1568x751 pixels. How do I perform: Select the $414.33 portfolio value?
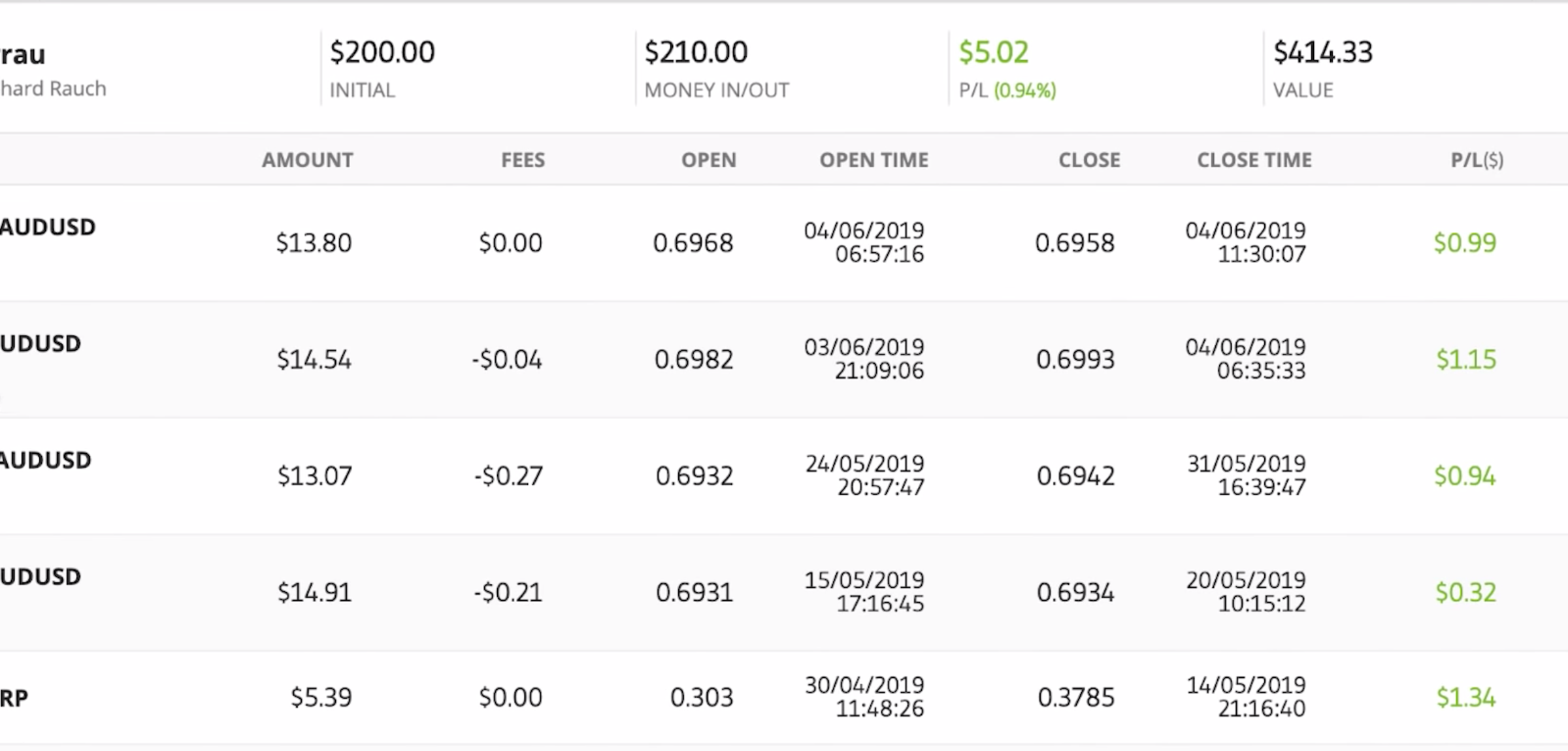pos(1323,52)
